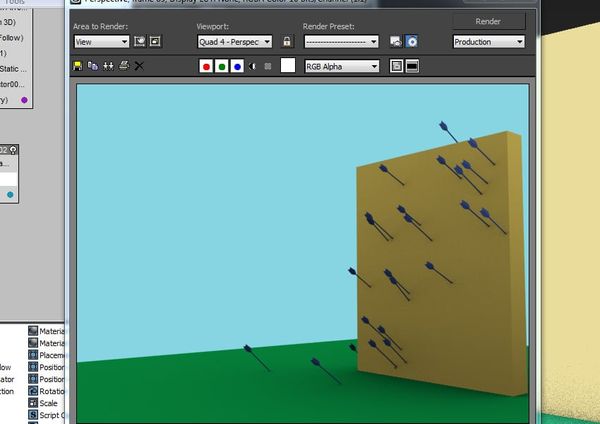Toggle the lock to viewport icon
The height and width of the screenshot is (424, 600).
point(287,42)
